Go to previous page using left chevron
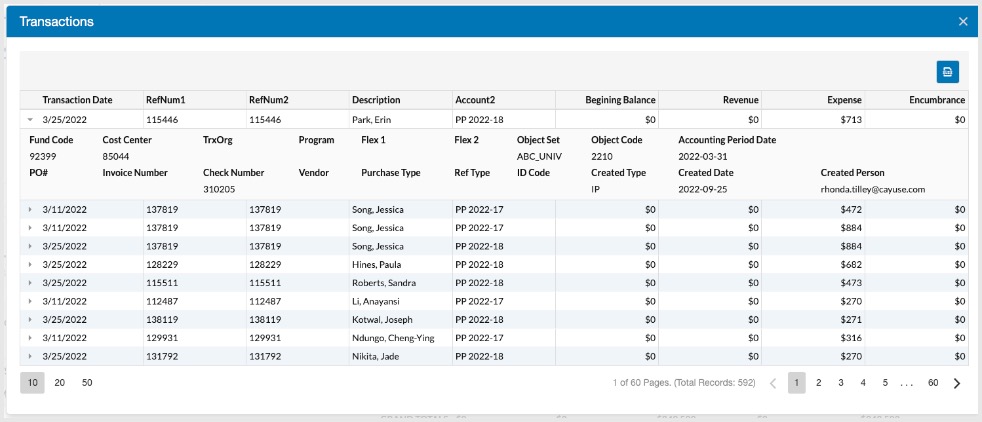The image size is (982, 422). (x=773, y=383)
